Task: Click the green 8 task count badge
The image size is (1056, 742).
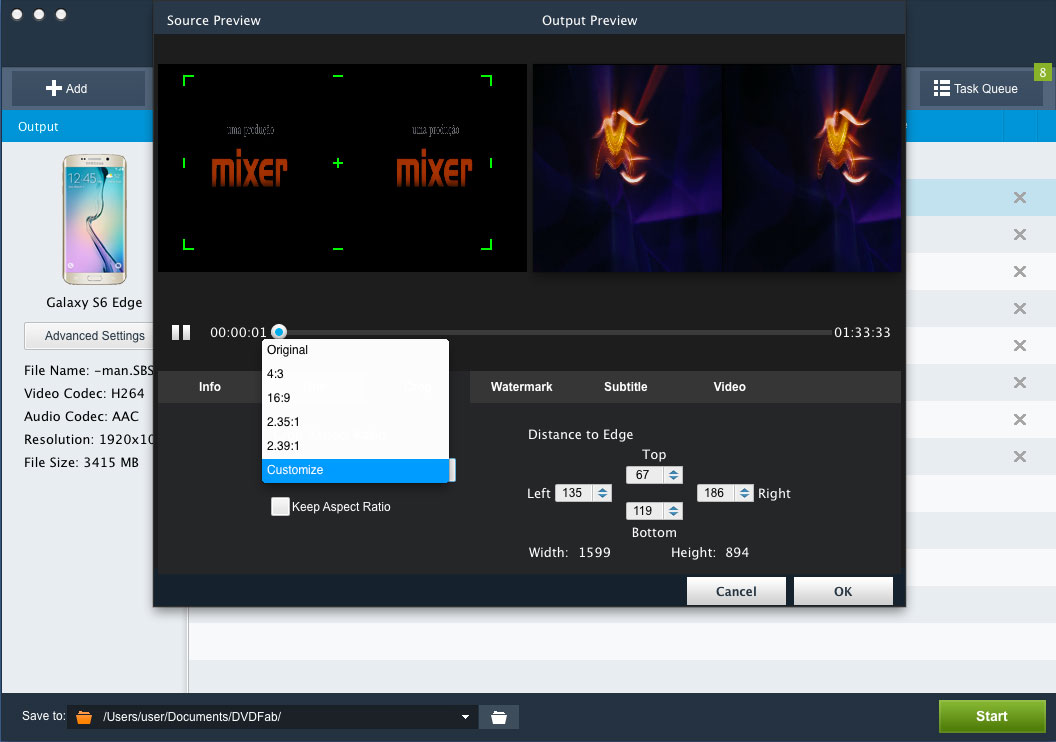Action: [1043, 72]
